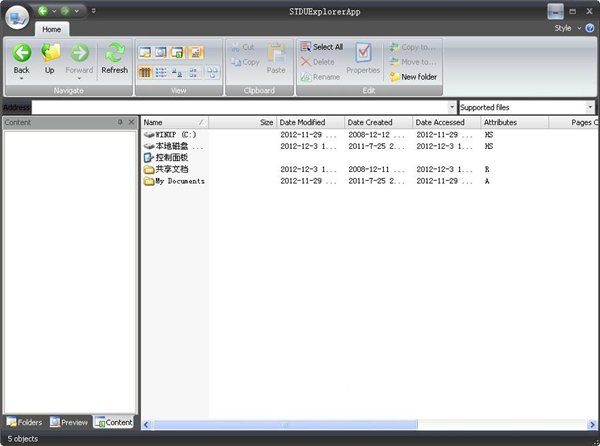Sort by Attributes column header
Screen dimensions: 600x446
(x=515, y=122)
